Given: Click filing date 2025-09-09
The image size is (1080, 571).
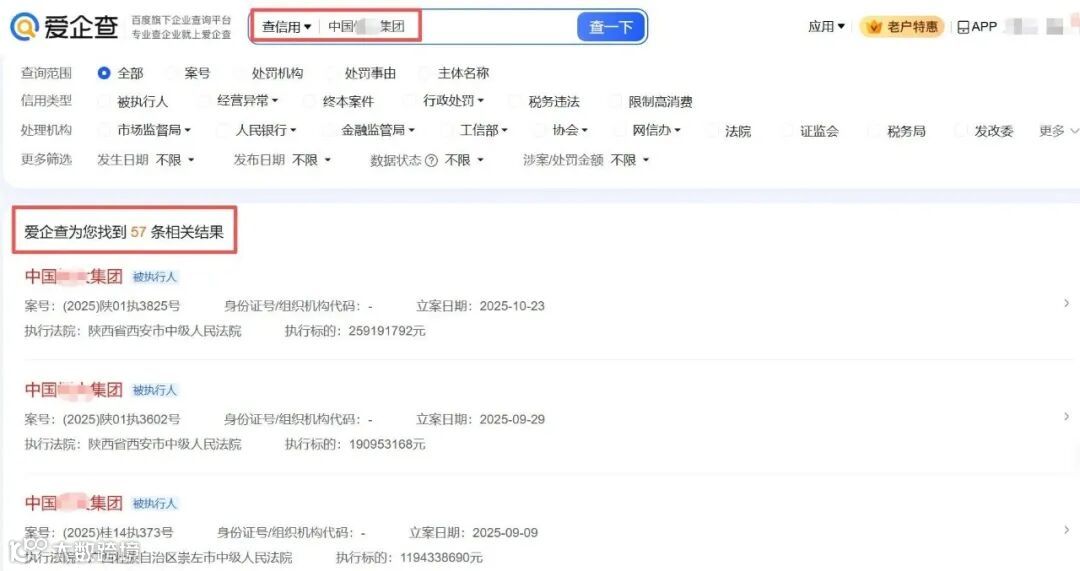Looking at the screenshot, I should point(505,532).
